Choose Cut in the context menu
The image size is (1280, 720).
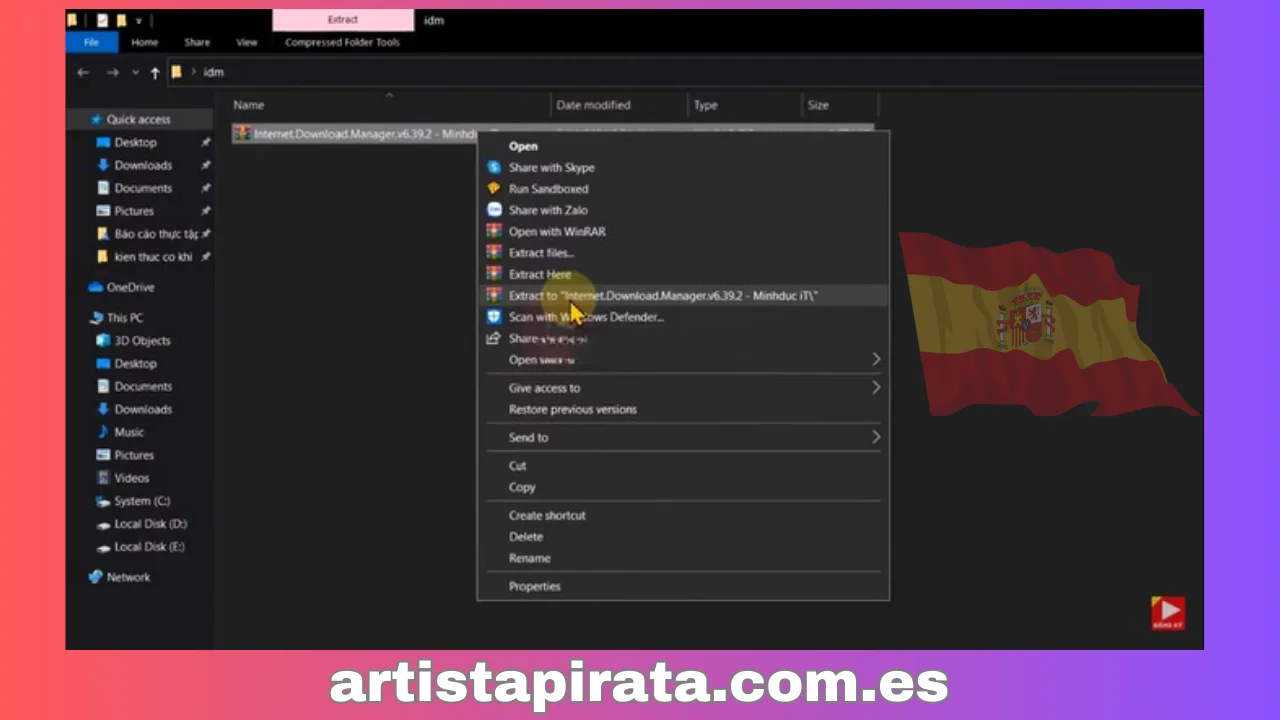tap(517, 465)
